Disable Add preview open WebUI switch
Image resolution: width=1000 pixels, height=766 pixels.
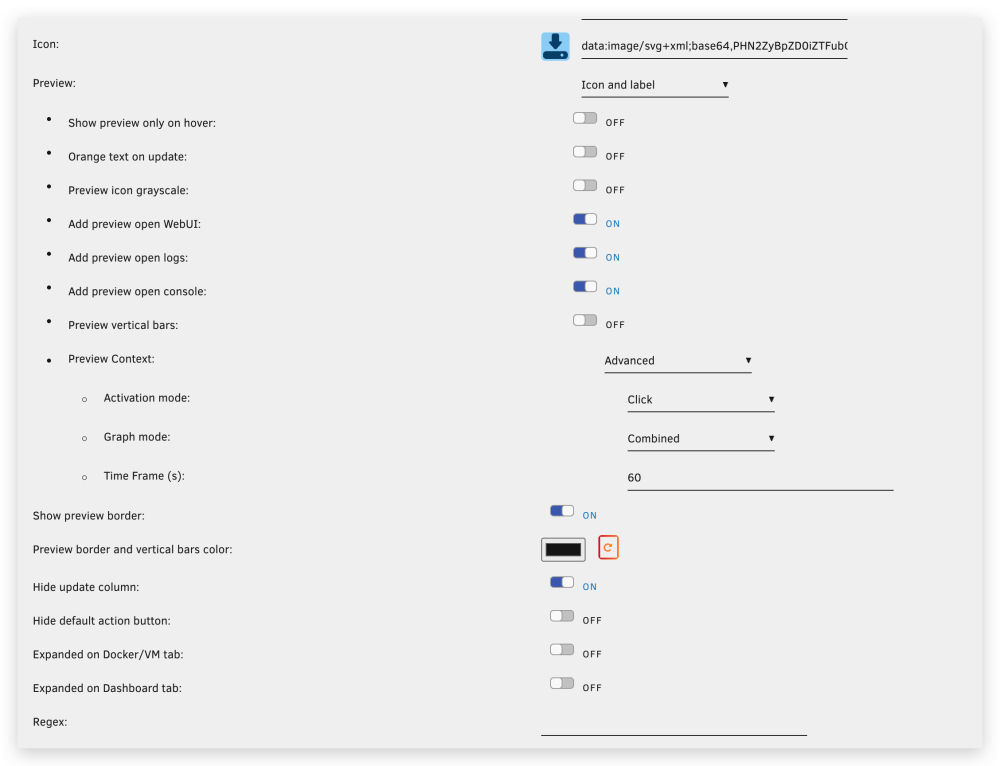click(x=585, y=219)
